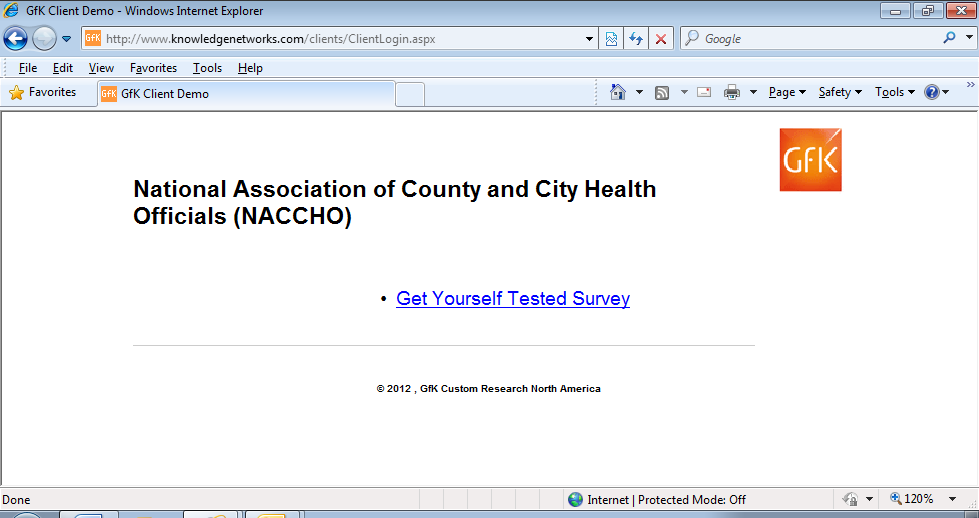Expand the address bar history dropdown
The image size is (979, 518).
click(589, 39)
